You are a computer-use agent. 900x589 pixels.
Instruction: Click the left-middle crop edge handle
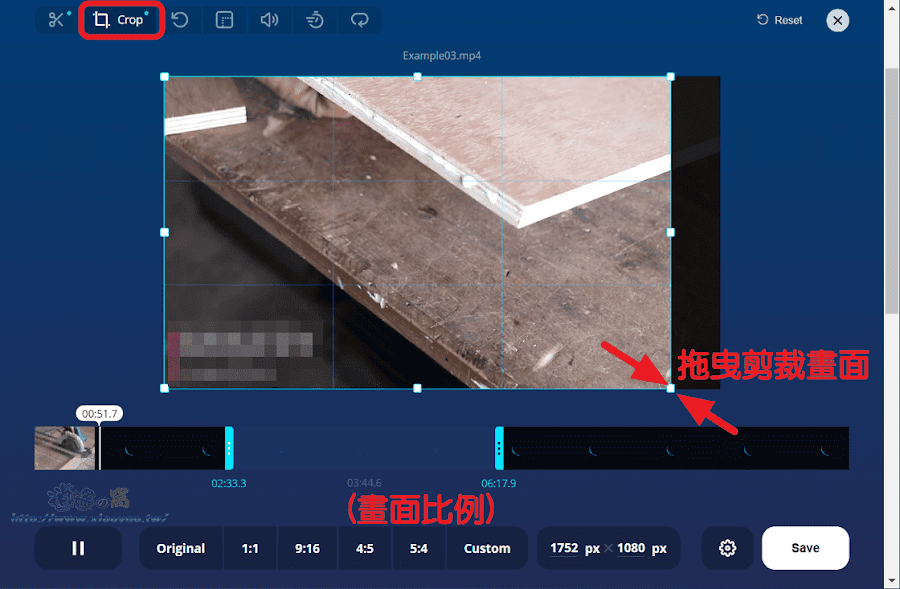[165, 232]
